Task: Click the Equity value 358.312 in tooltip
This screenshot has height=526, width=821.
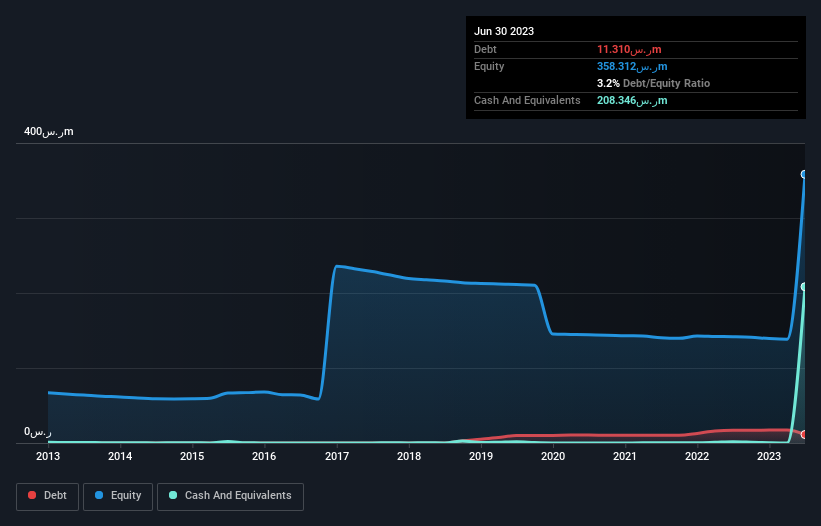Action: (632, 66)
